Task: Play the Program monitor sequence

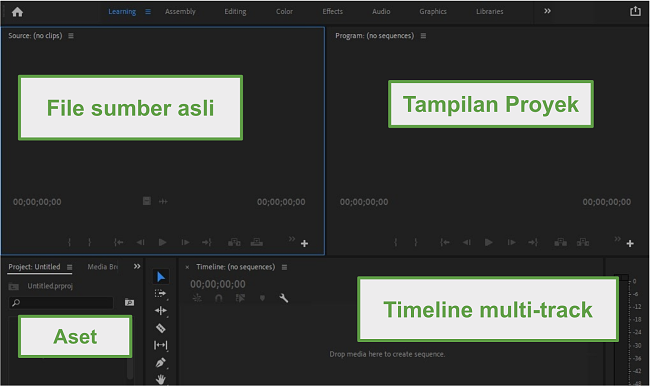Action: [x=489, y=242]
